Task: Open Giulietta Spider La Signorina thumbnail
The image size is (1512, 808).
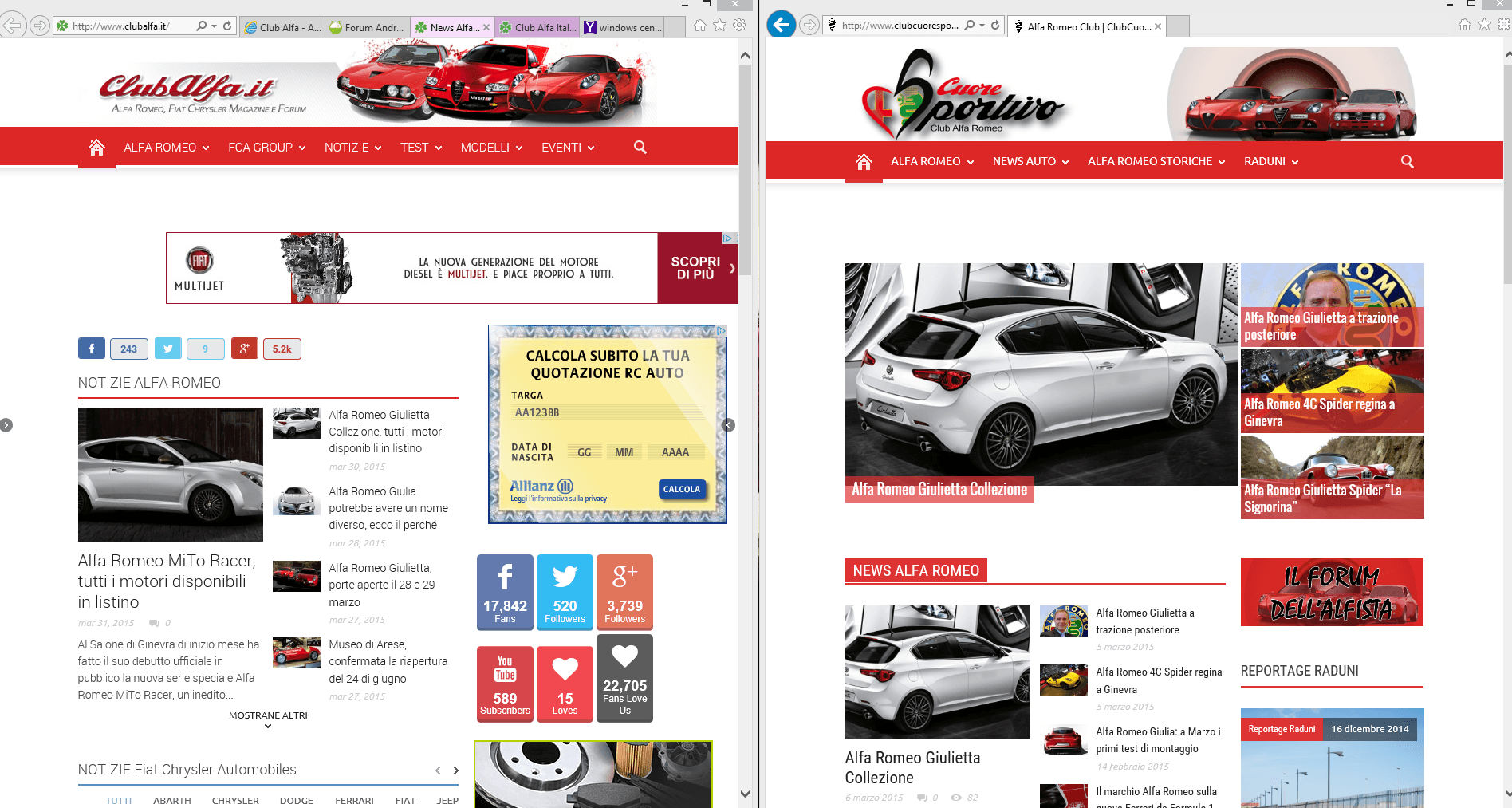Action: click(x=1332, y=477)
